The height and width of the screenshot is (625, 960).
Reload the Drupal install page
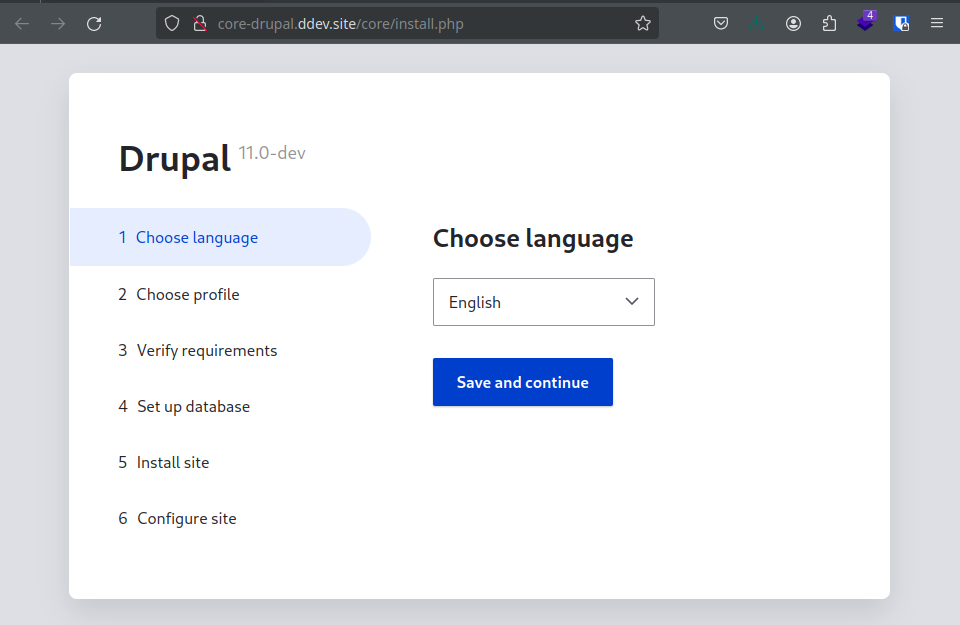(x=94, y=23)
